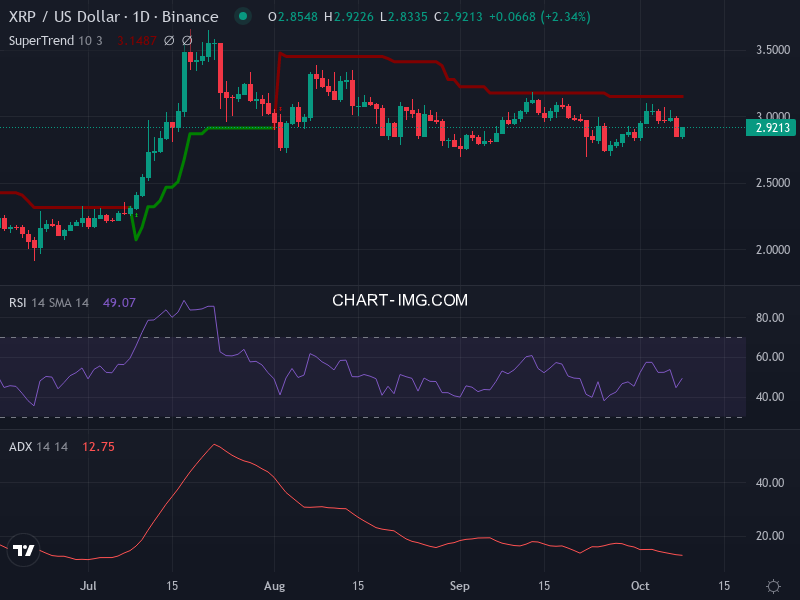This screenshot has height=600, width=800.
Task: Click the SuperTrend value 3.1467
Action: point(136,40)
